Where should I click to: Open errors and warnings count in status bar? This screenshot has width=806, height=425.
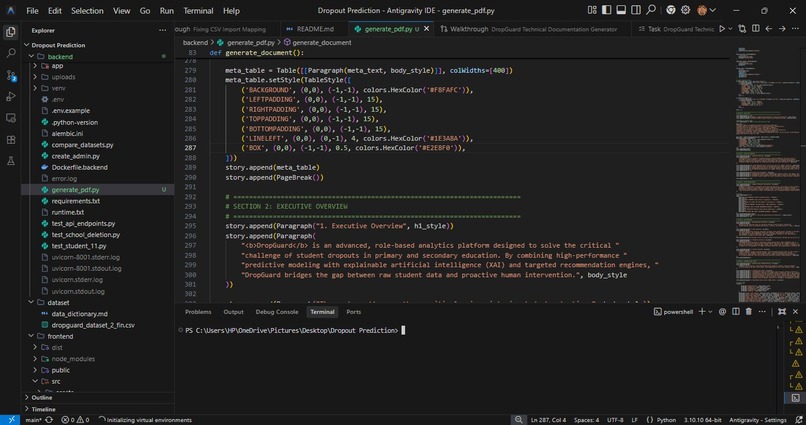[75, 420]
